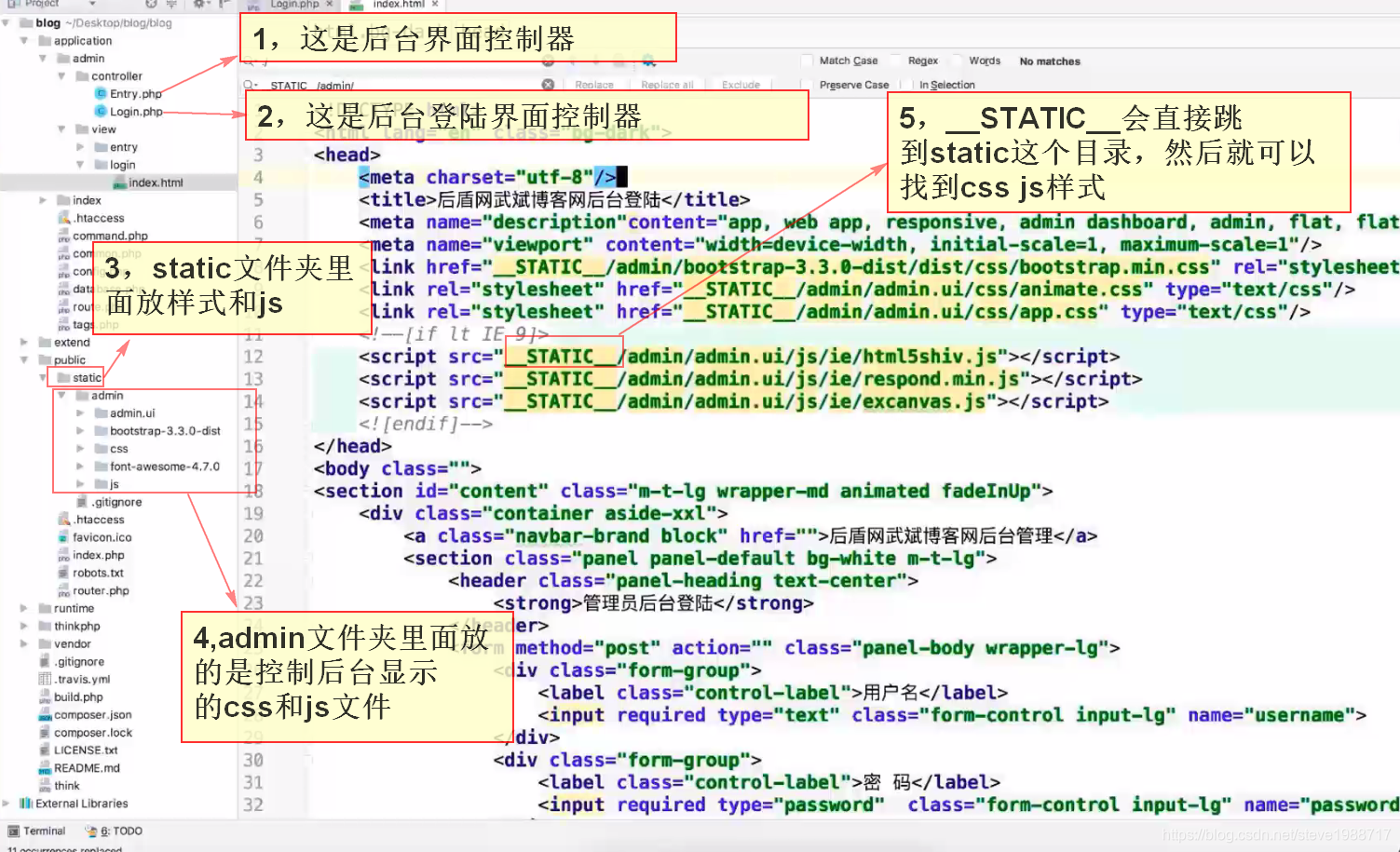Clear the replace field with its X icon
Image resolution: width=1400 pixels, height=852 pixels.
click(x=548, y=85)
